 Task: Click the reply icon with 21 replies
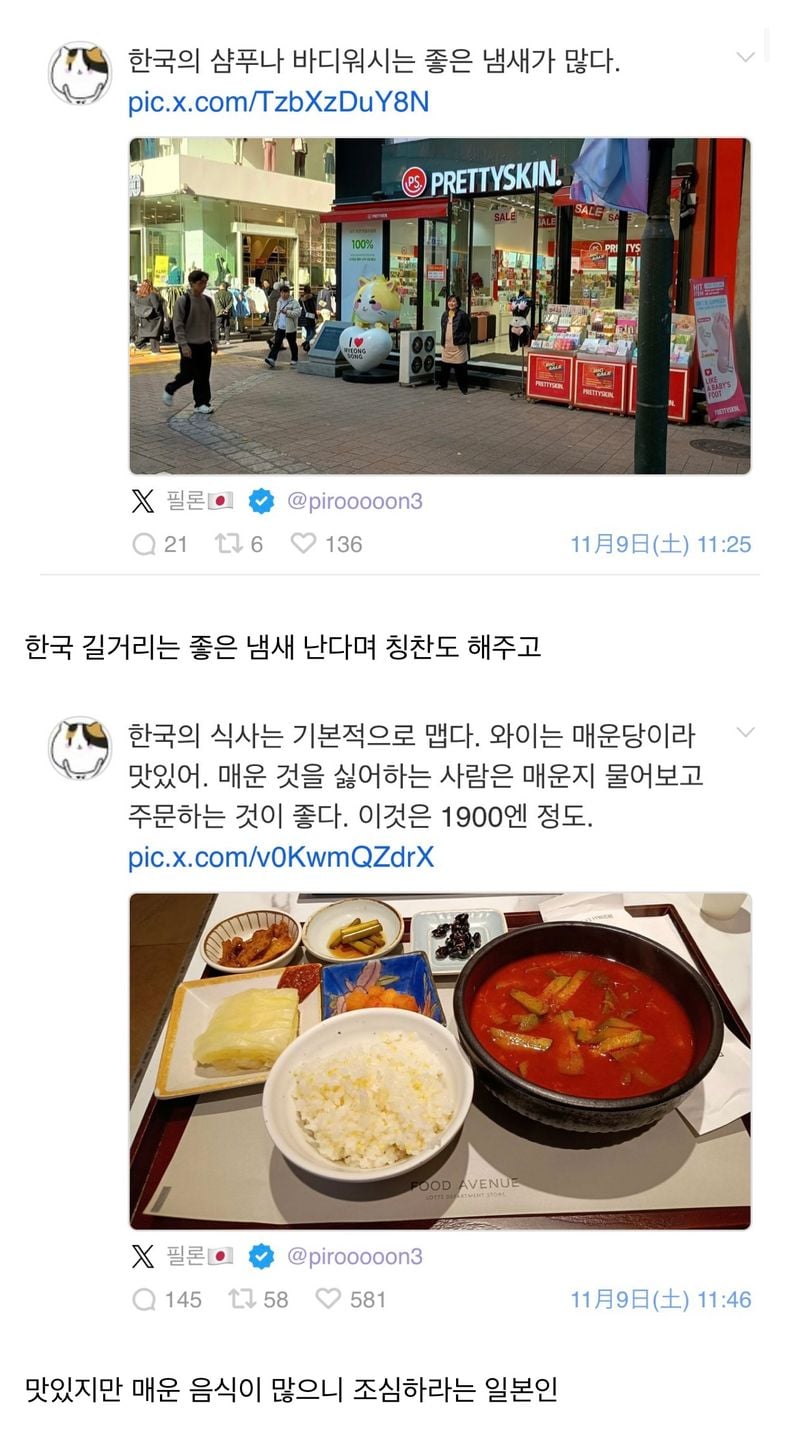(x=144, y=544)
